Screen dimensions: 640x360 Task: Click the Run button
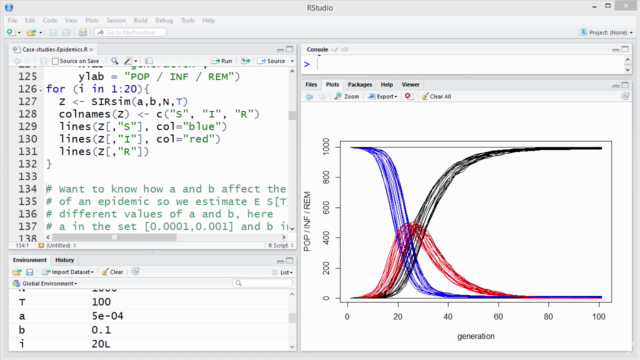222,61
